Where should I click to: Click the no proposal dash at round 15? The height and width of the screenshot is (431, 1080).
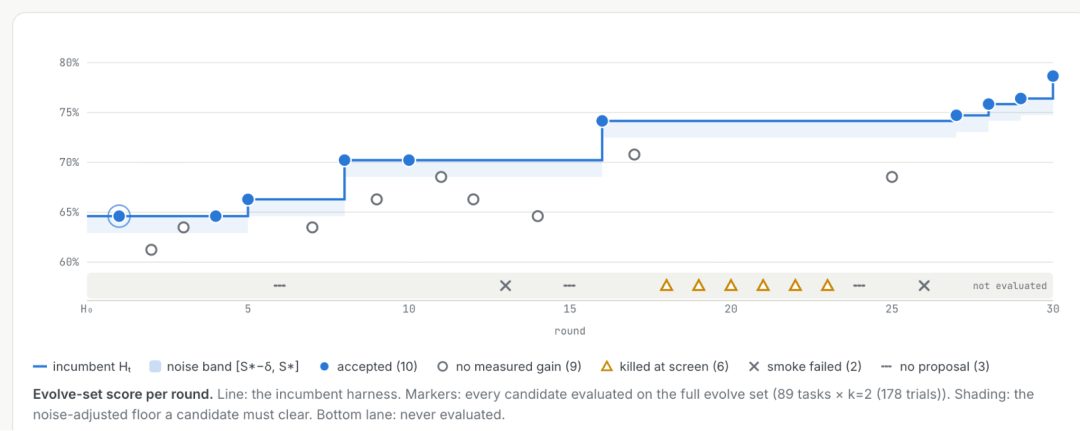[x=570, y=286]
